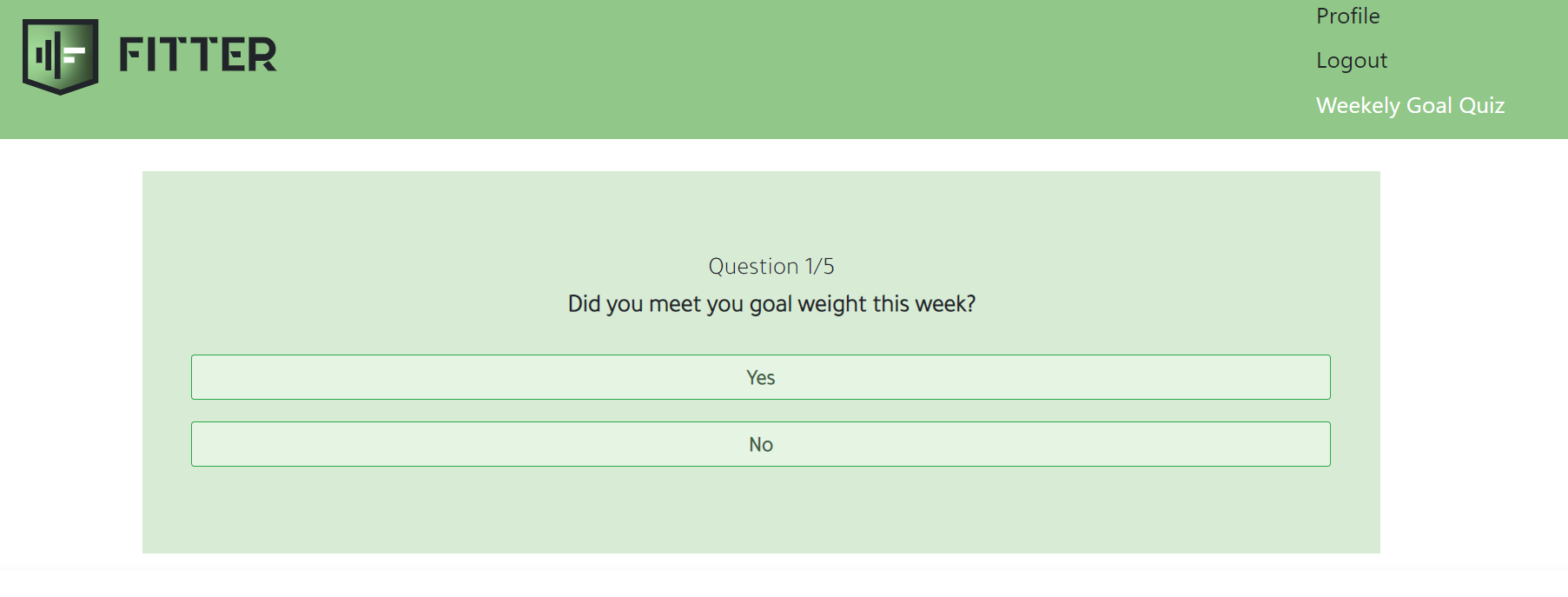Select the FITTER wordmark text
1568x597 pixels.
coord(196,55)
